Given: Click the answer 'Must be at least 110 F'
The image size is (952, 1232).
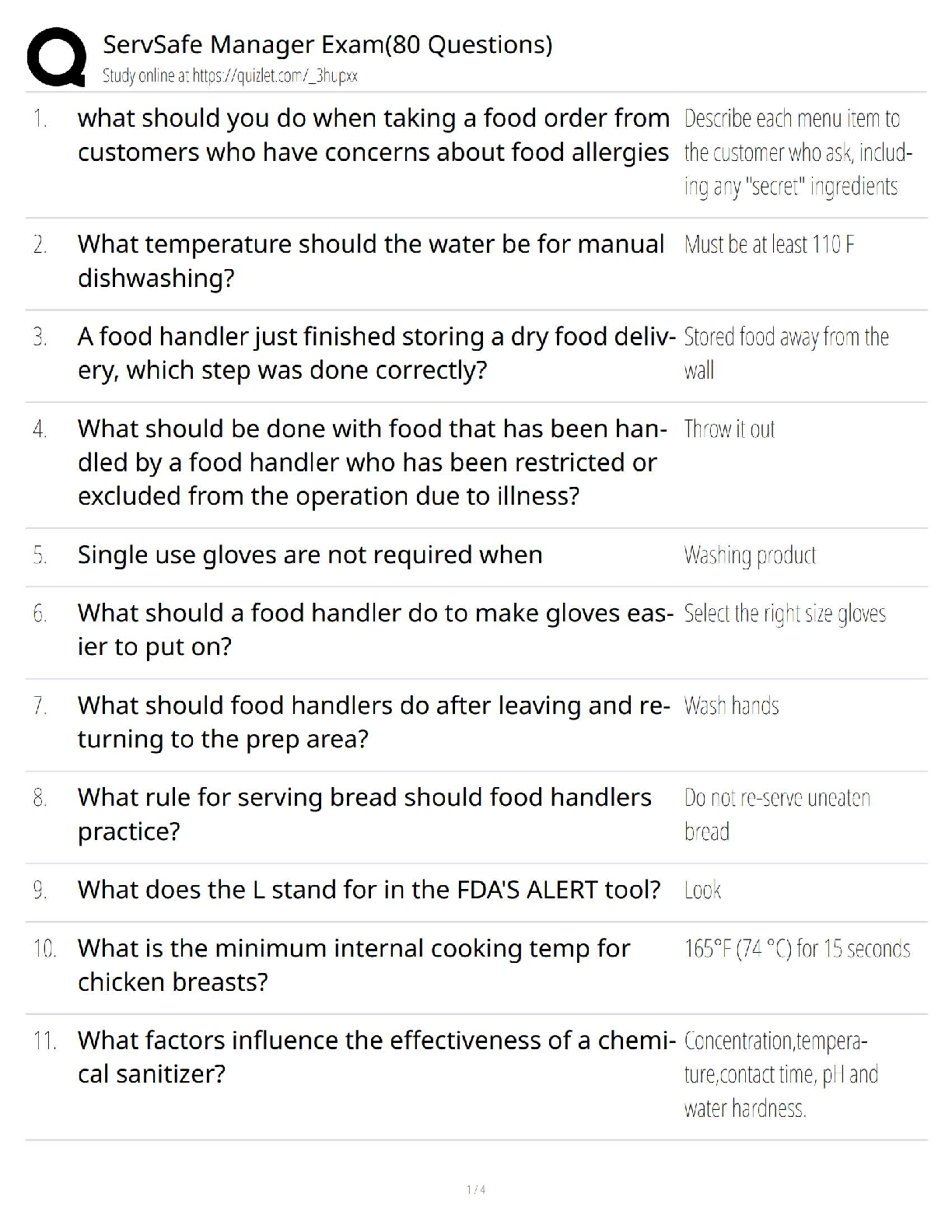Looking at the screenshot, I should (x=769, y=245).
